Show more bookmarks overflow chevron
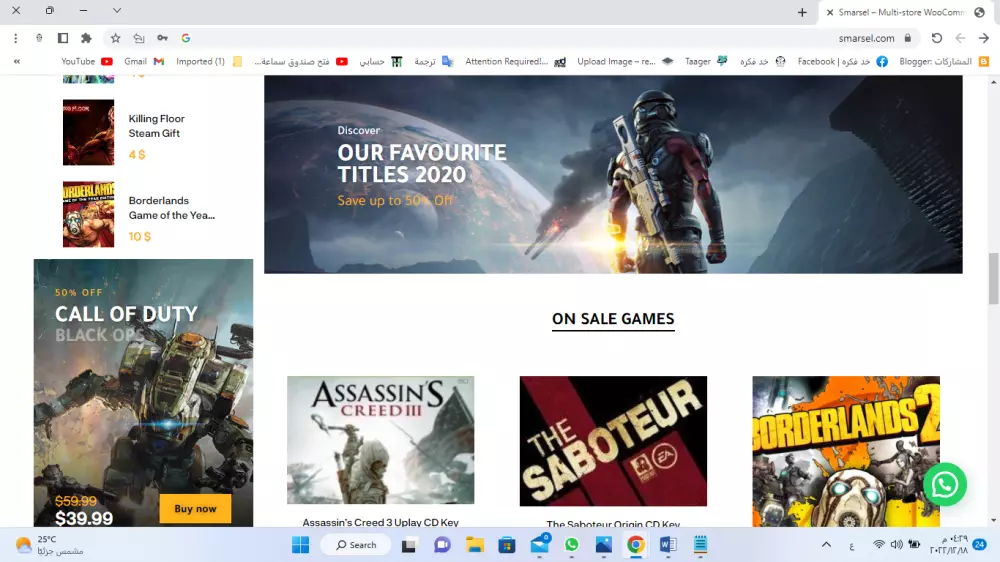 coord(17,61)
